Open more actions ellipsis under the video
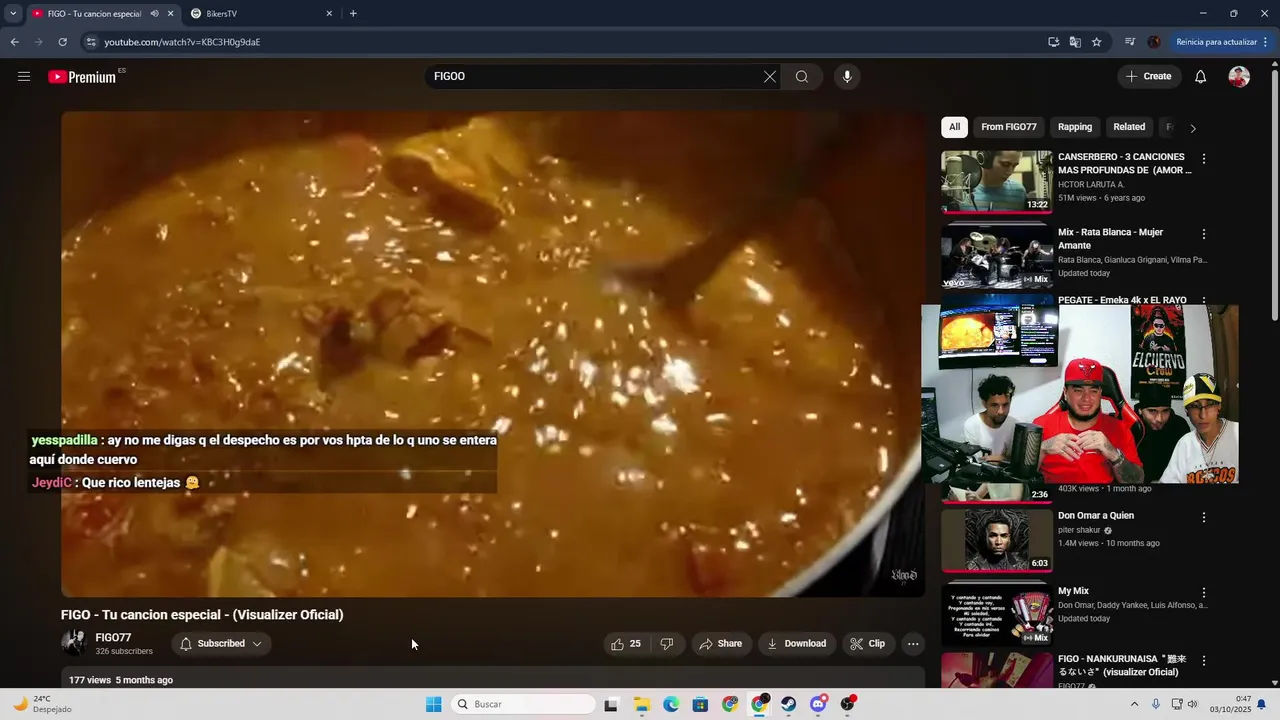The image size is (1280, 720). (x=913, y=644)
